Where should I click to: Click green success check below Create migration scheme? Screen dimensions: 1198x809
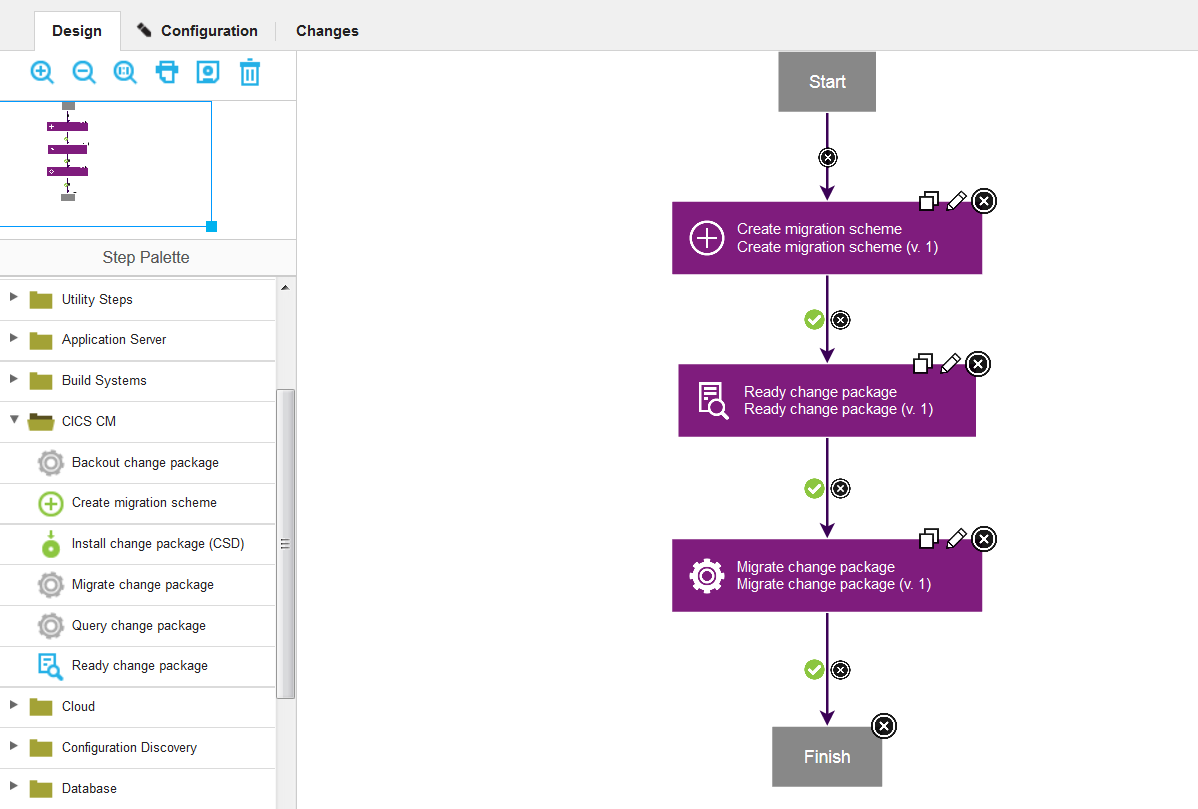tap(814, 319)
